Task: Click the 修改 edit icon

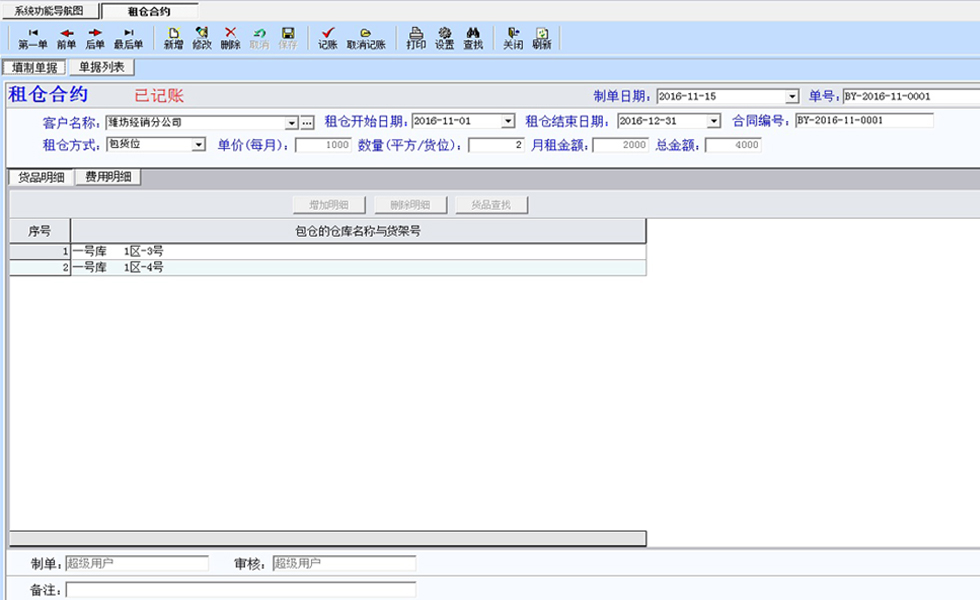Action: [202, 38]
